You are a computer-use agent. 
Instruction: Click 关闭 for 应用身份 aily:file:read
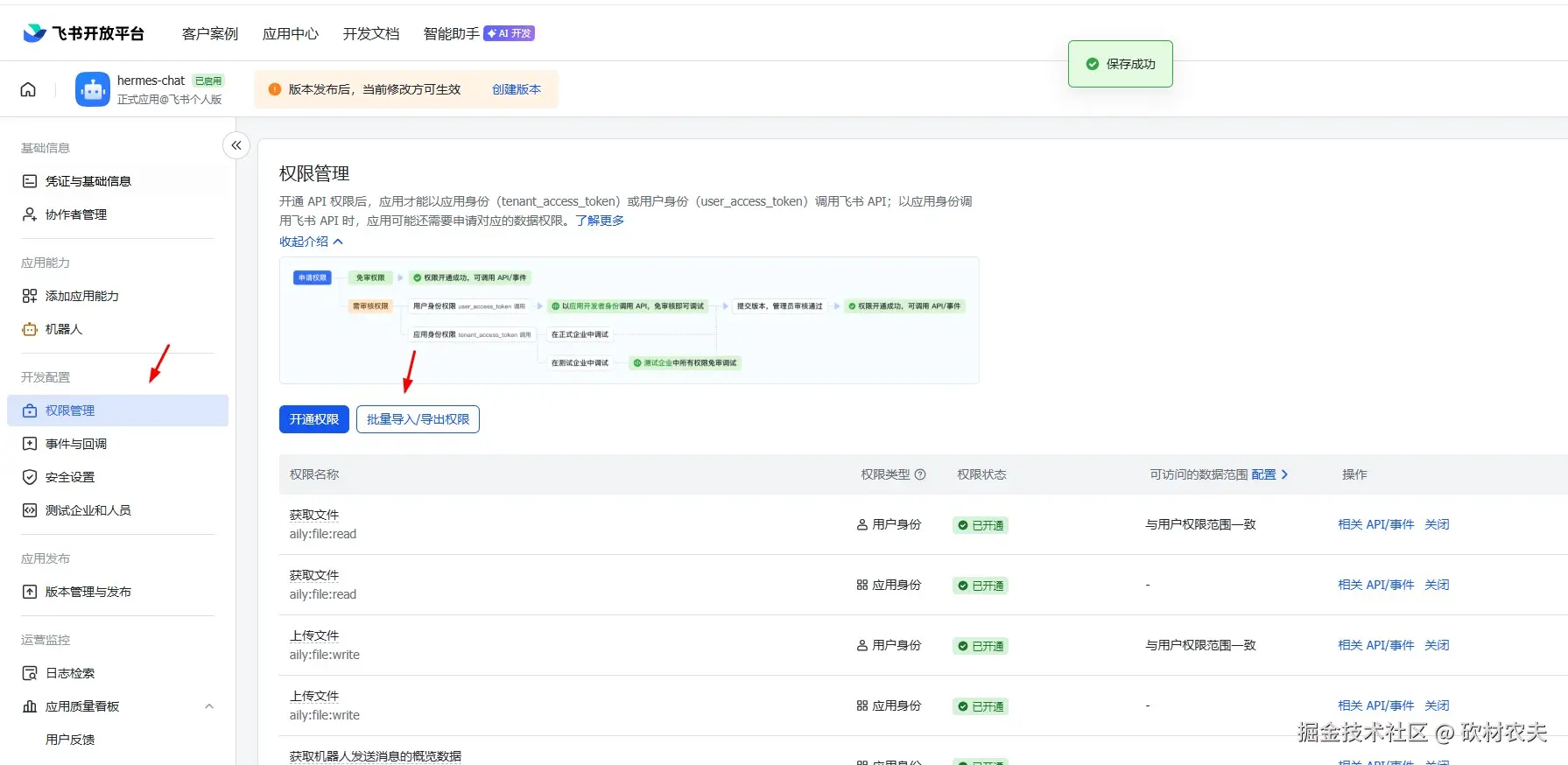pos(1437,585)
